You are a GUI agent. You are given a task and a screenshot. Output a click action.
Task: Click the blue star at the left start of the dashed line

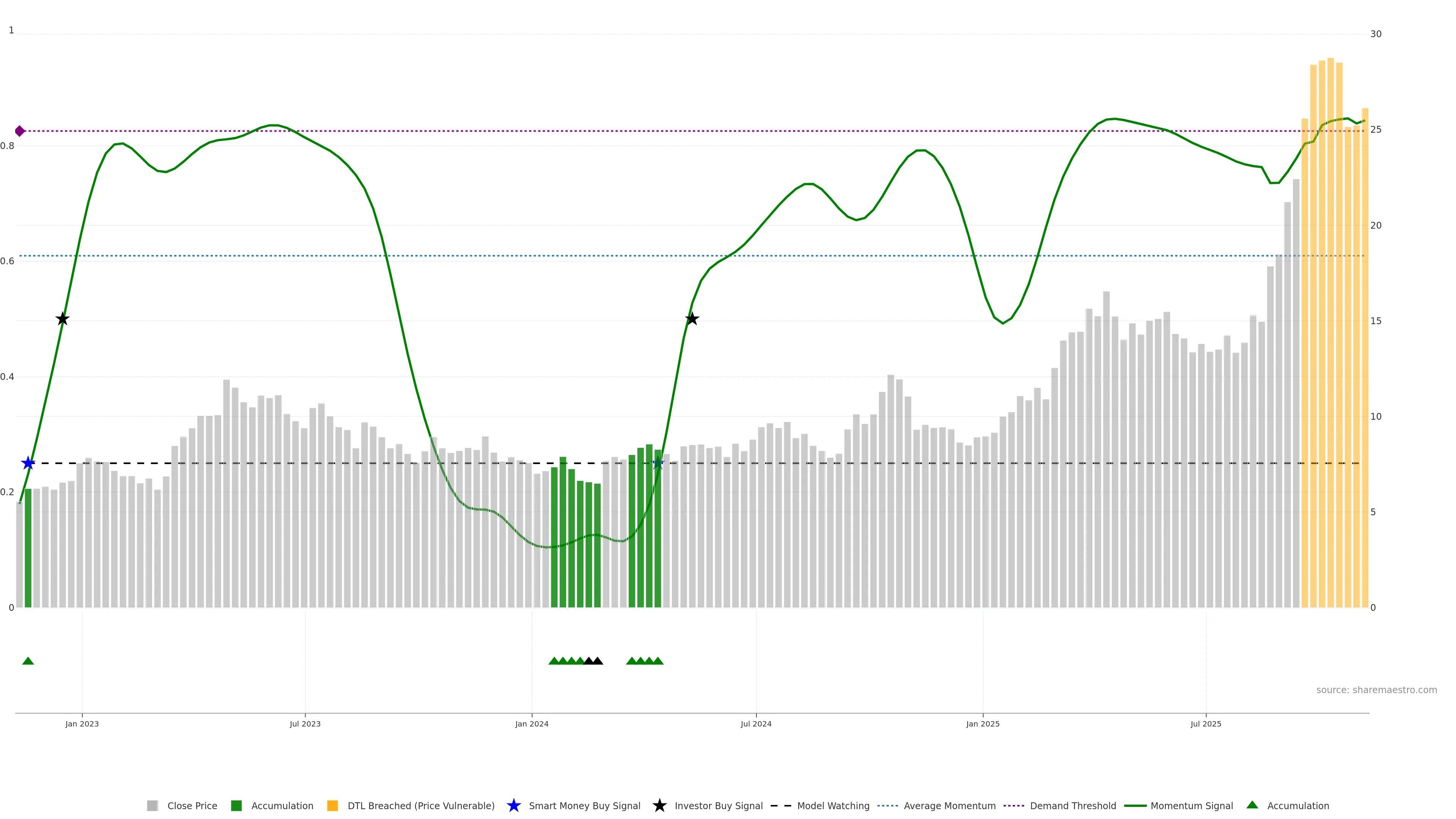pos(28,463)
